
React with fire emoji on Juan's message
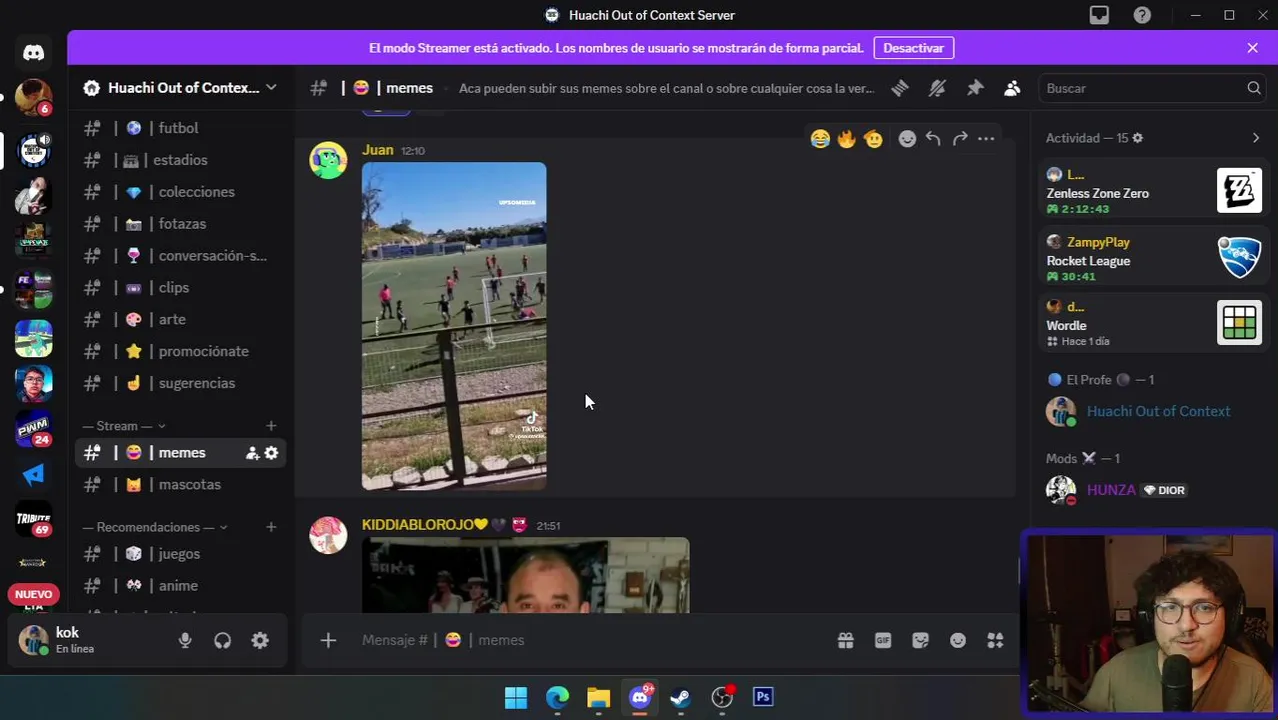847,139
